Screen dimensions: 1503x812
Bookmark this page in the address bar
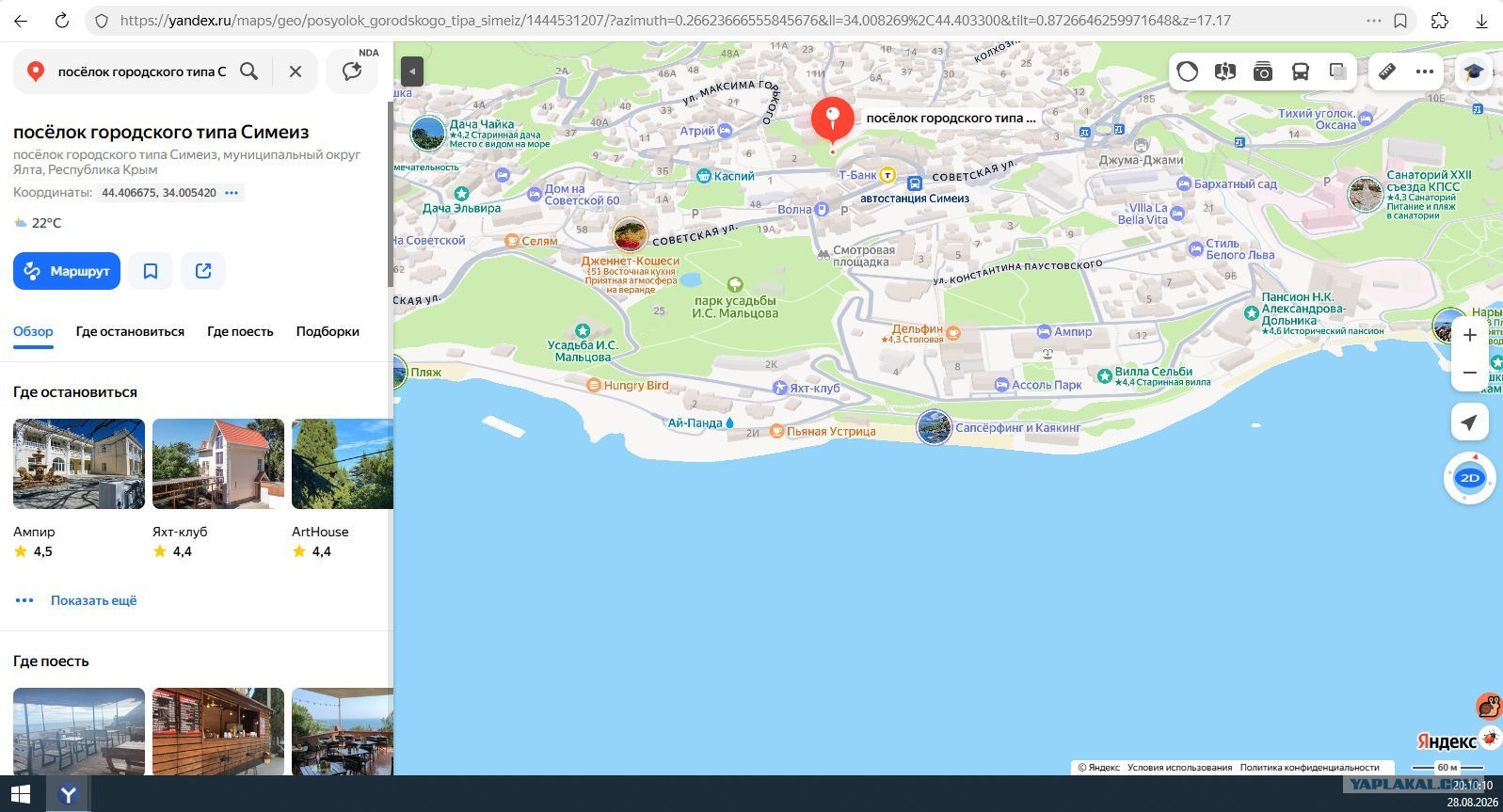[x=1400, y=20]
